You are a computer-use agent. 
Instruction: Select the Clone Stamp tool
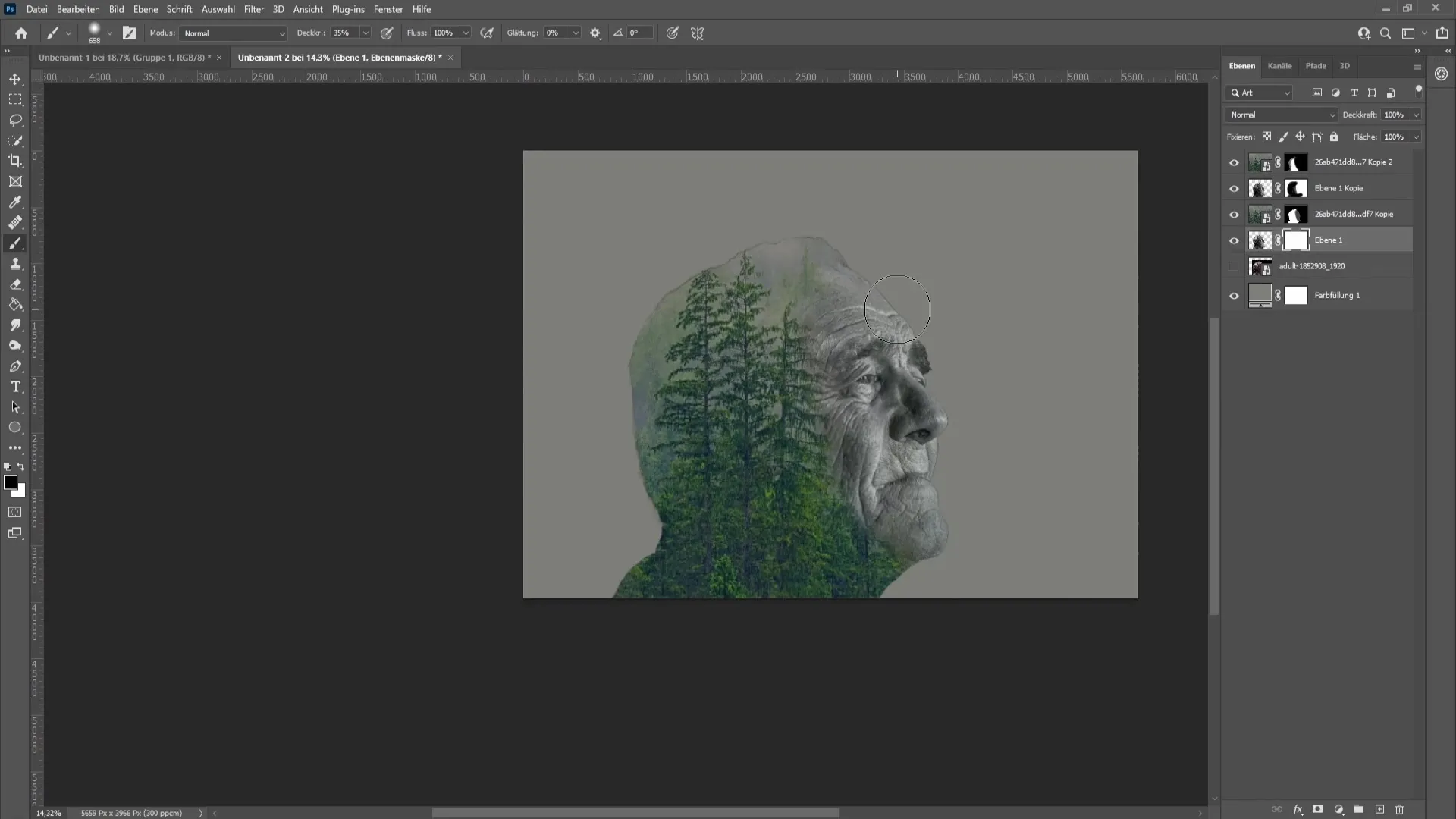[15, 263]
